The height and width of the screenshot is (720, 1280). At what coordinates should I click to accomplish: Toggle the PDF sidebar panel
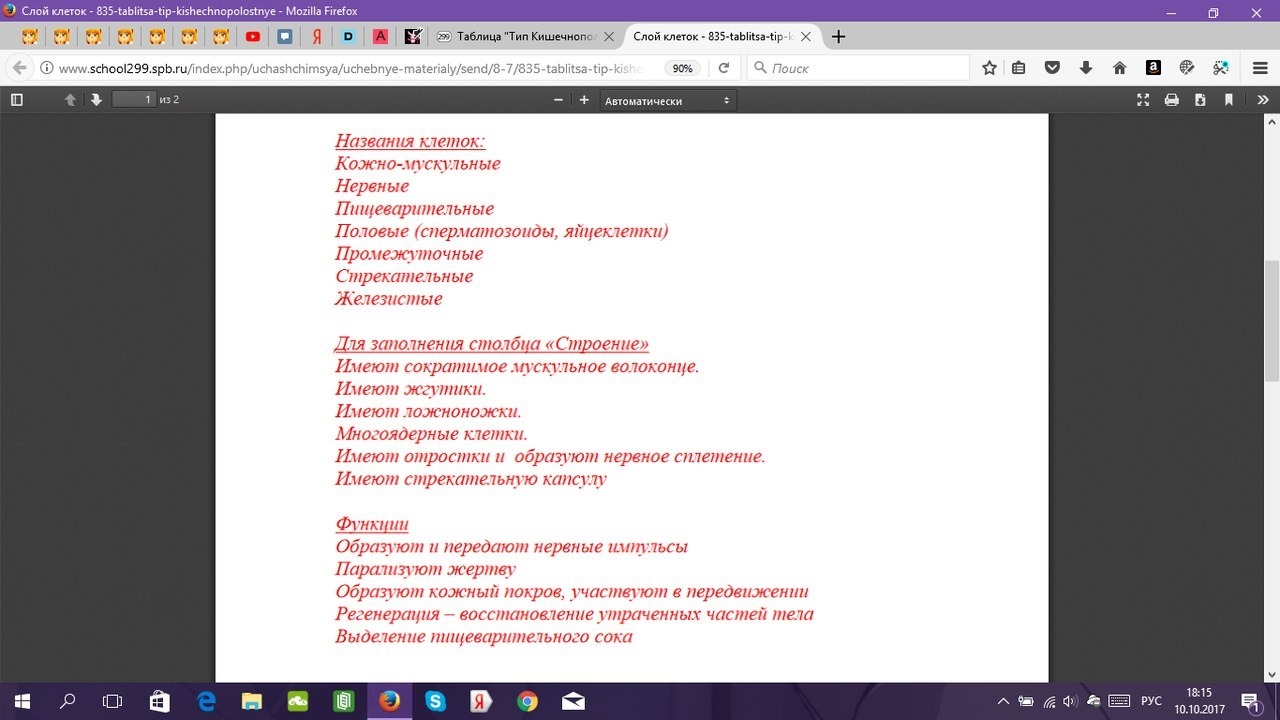(x=16, y=100)
